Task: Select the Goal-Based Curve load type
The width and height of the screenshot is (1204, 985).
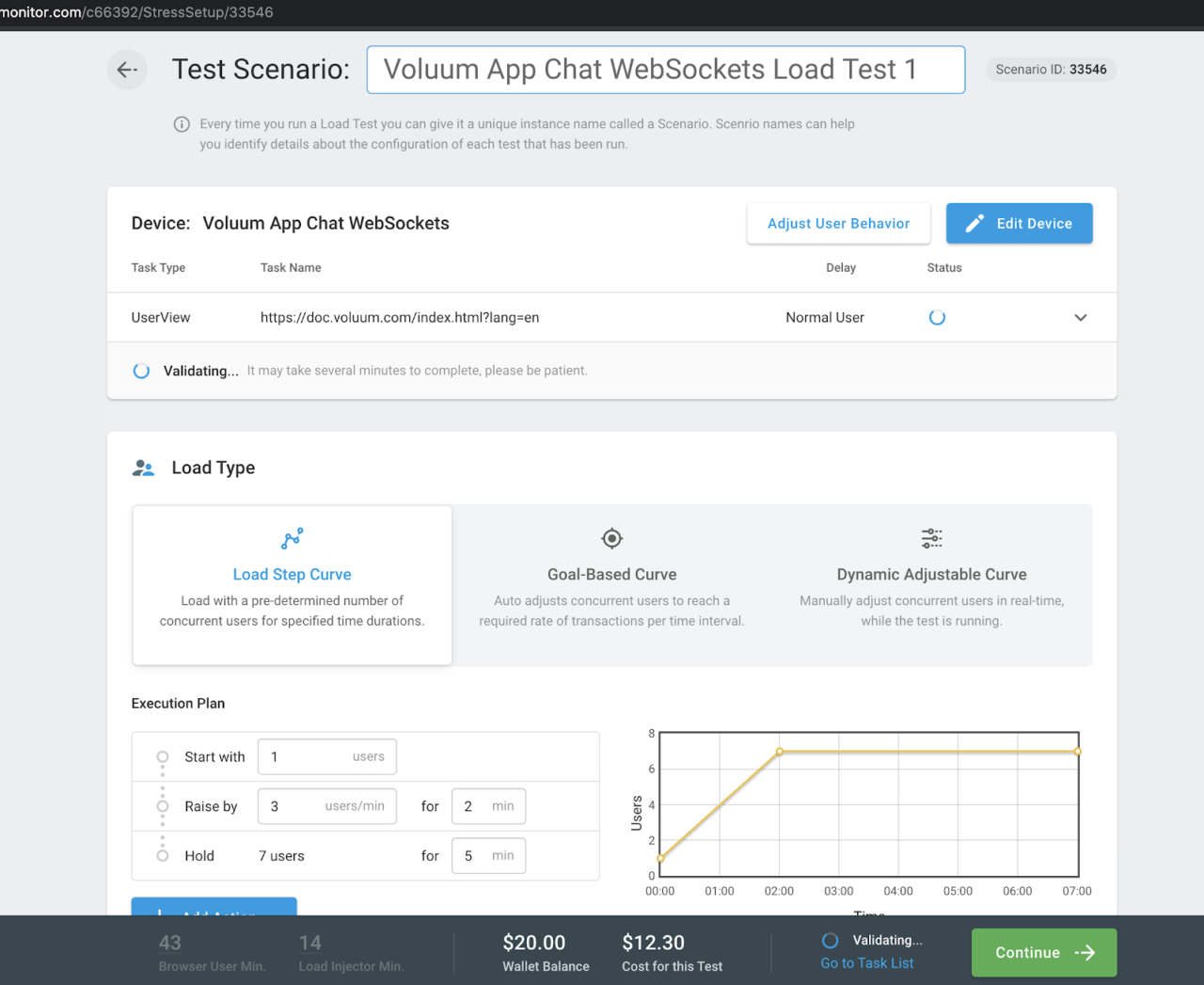Action: tap(611, 583)
